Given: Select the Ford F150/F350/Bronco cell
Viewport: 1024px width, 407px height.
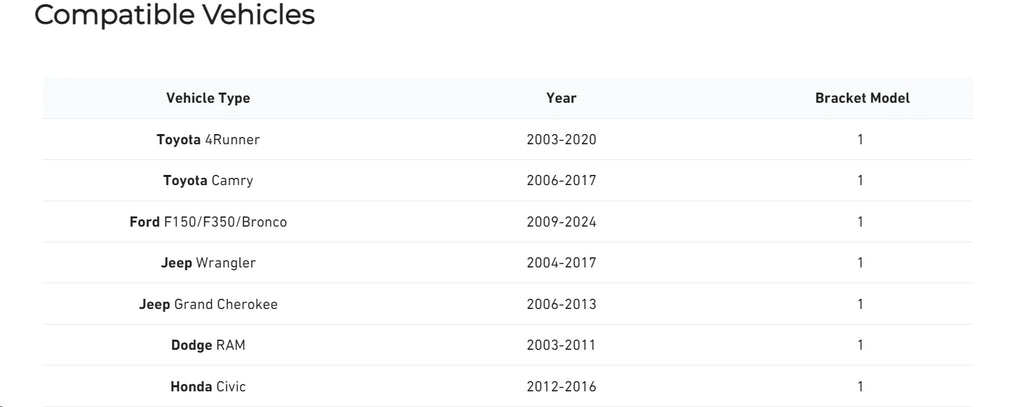Looking at the screenshot, I should (208, 221).
